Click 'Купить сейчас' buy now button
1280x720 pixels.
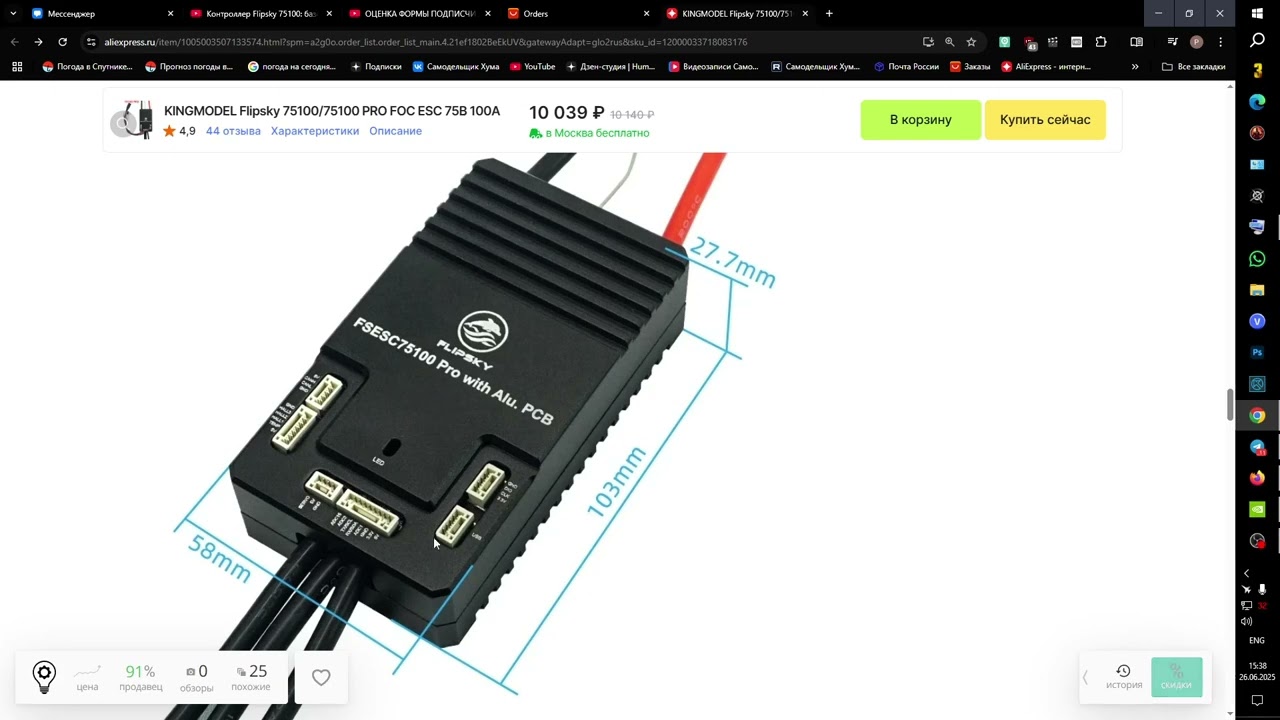click(1045, 120)
